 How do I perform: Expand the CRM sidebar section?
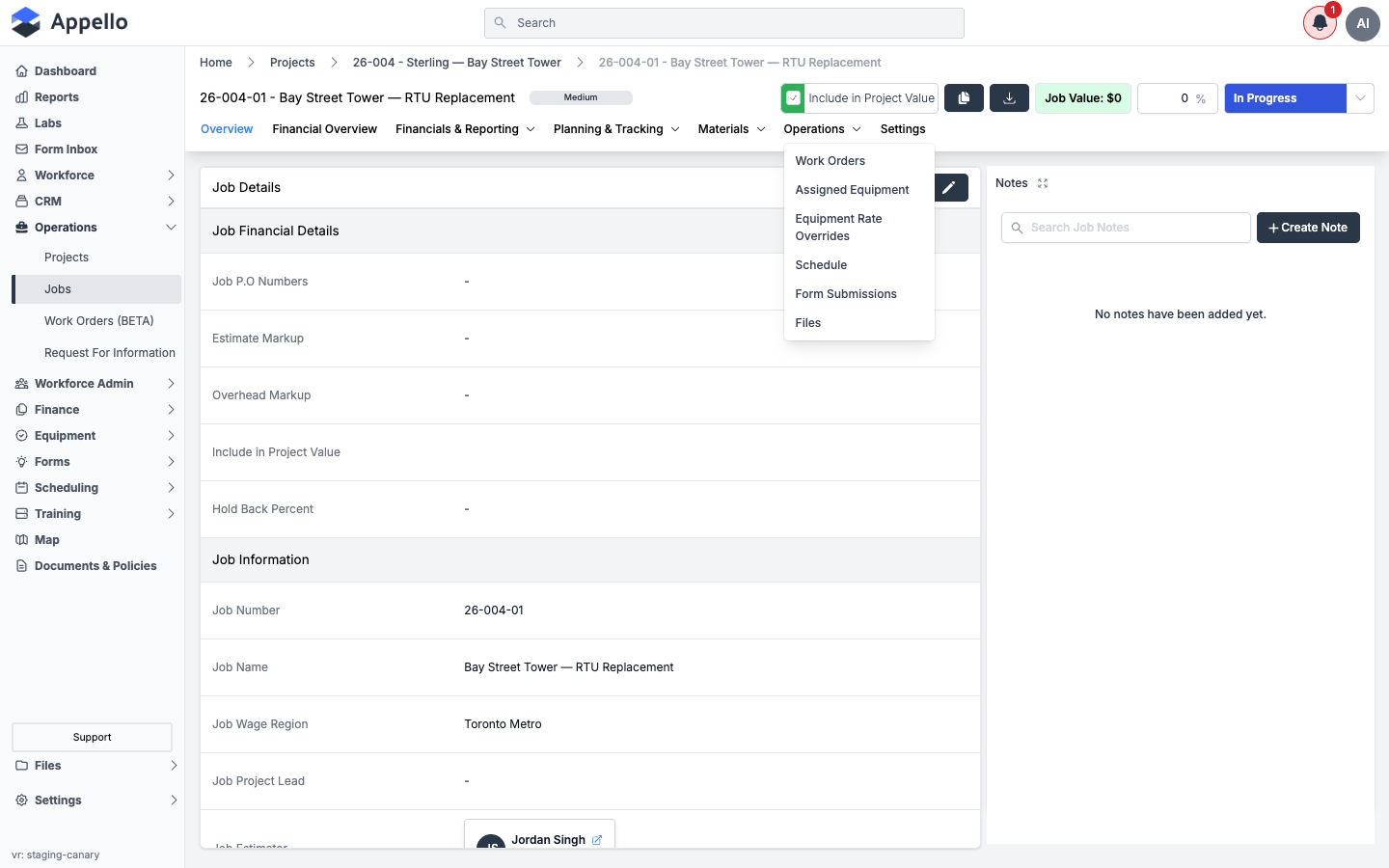[96, 202]
